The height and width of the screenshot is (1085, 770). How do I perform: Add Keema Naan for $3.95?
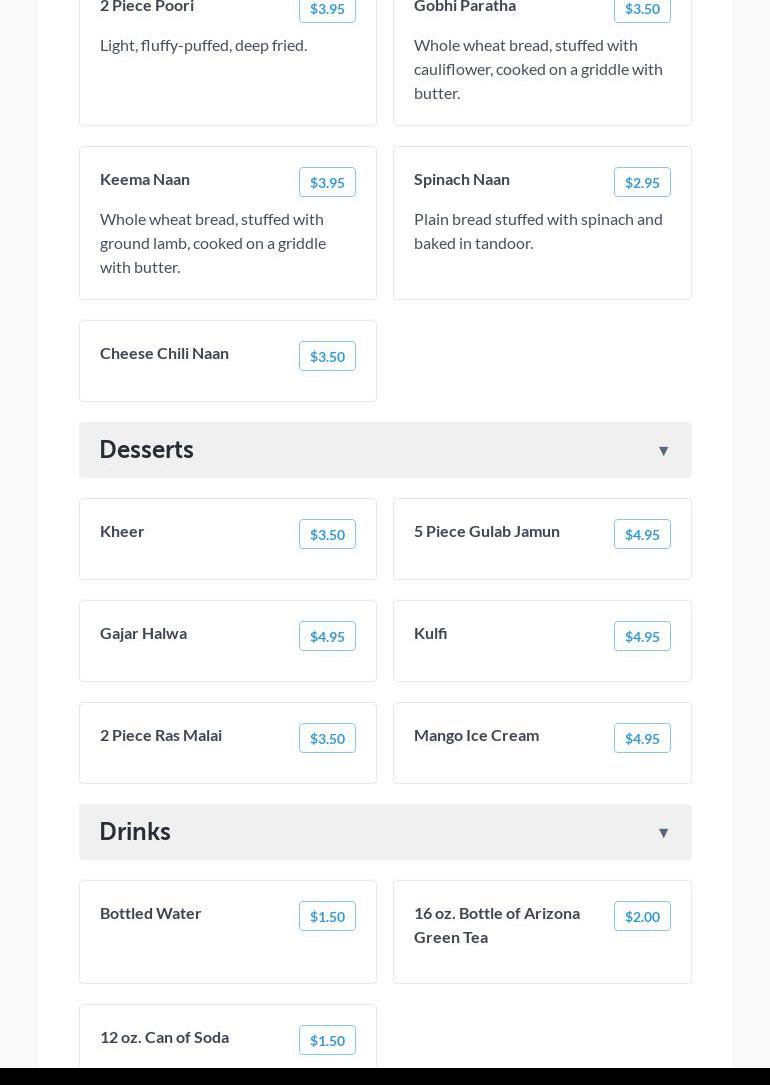[327, 182]
